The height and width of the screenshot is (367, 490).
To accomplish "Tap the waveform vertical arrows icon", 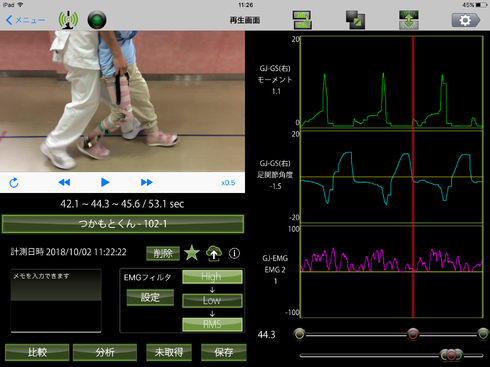I will click(x=409, y=20).
